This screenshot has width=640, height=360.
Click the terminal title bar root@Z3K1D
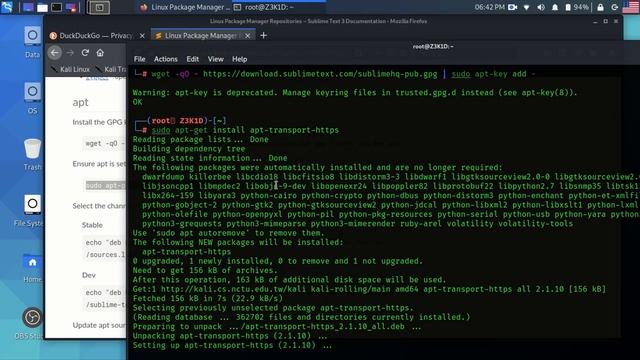[x=433, y=47]
